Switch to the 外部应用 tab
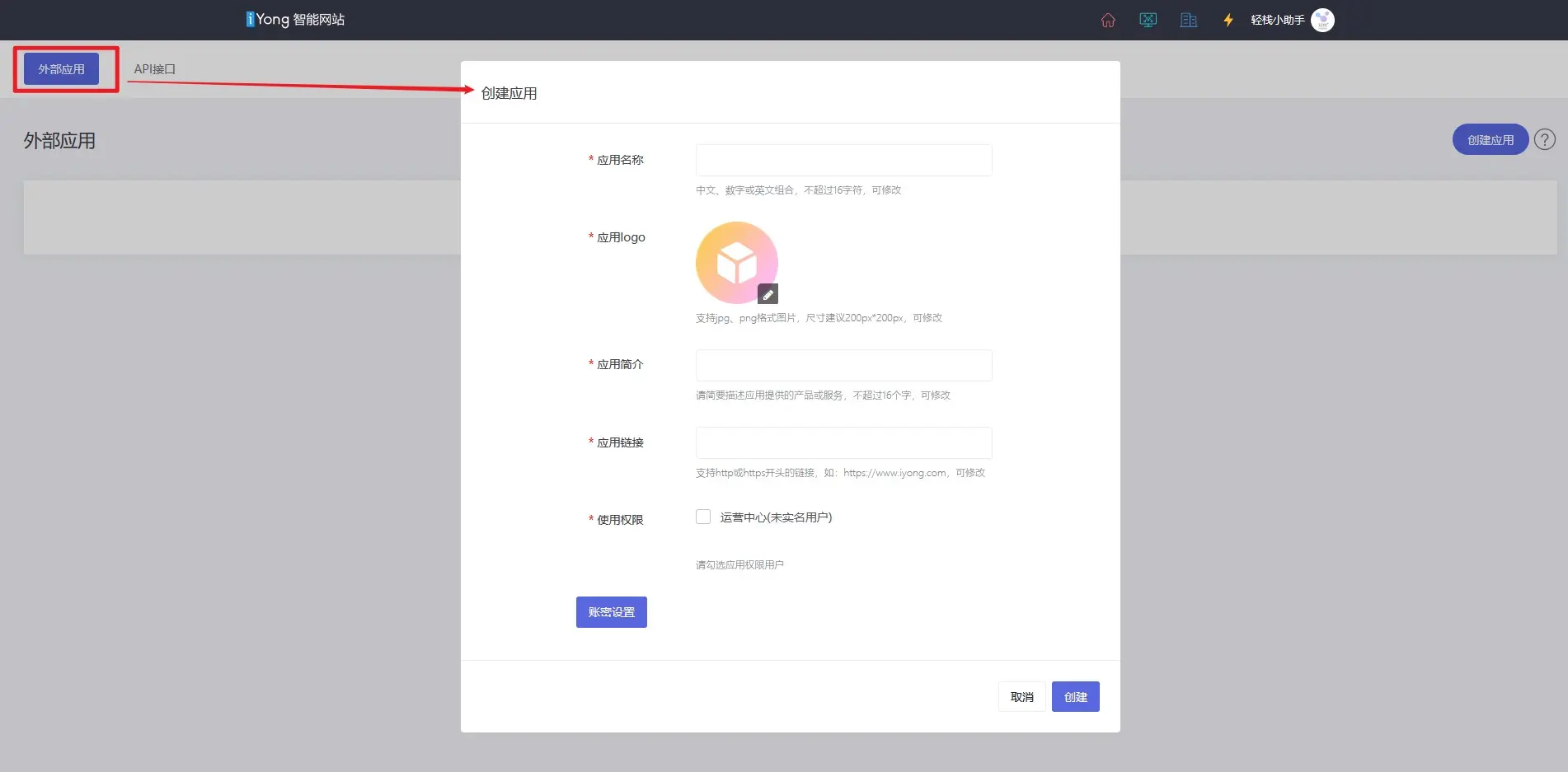Image resolution: width=1568 pixels, height=772 pixels. coord(61,69)
